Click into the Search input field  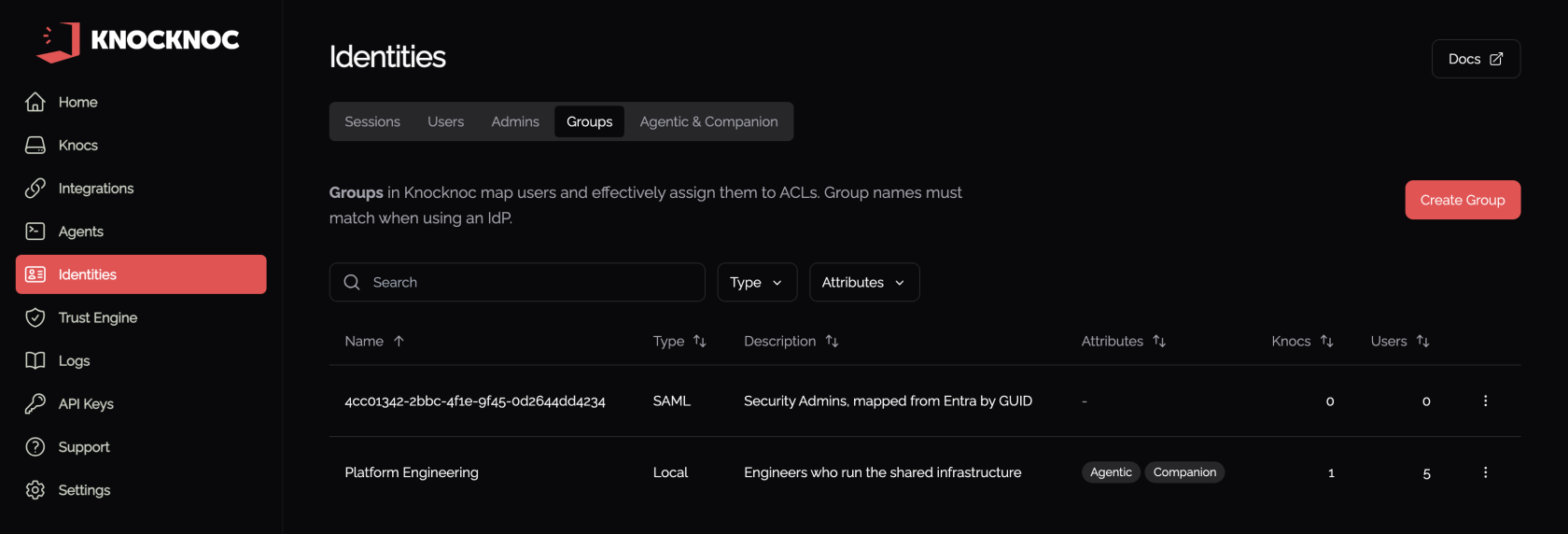pyautogui.click(x=517, y=282)
